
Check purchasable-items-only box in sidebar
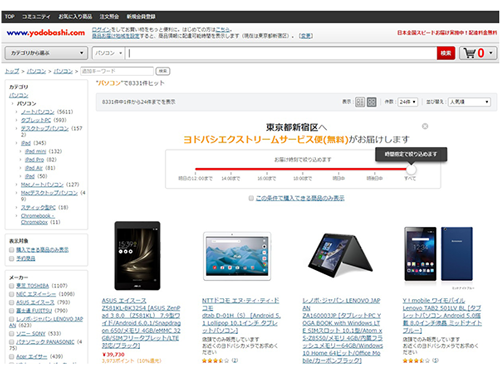click(12, 250)
